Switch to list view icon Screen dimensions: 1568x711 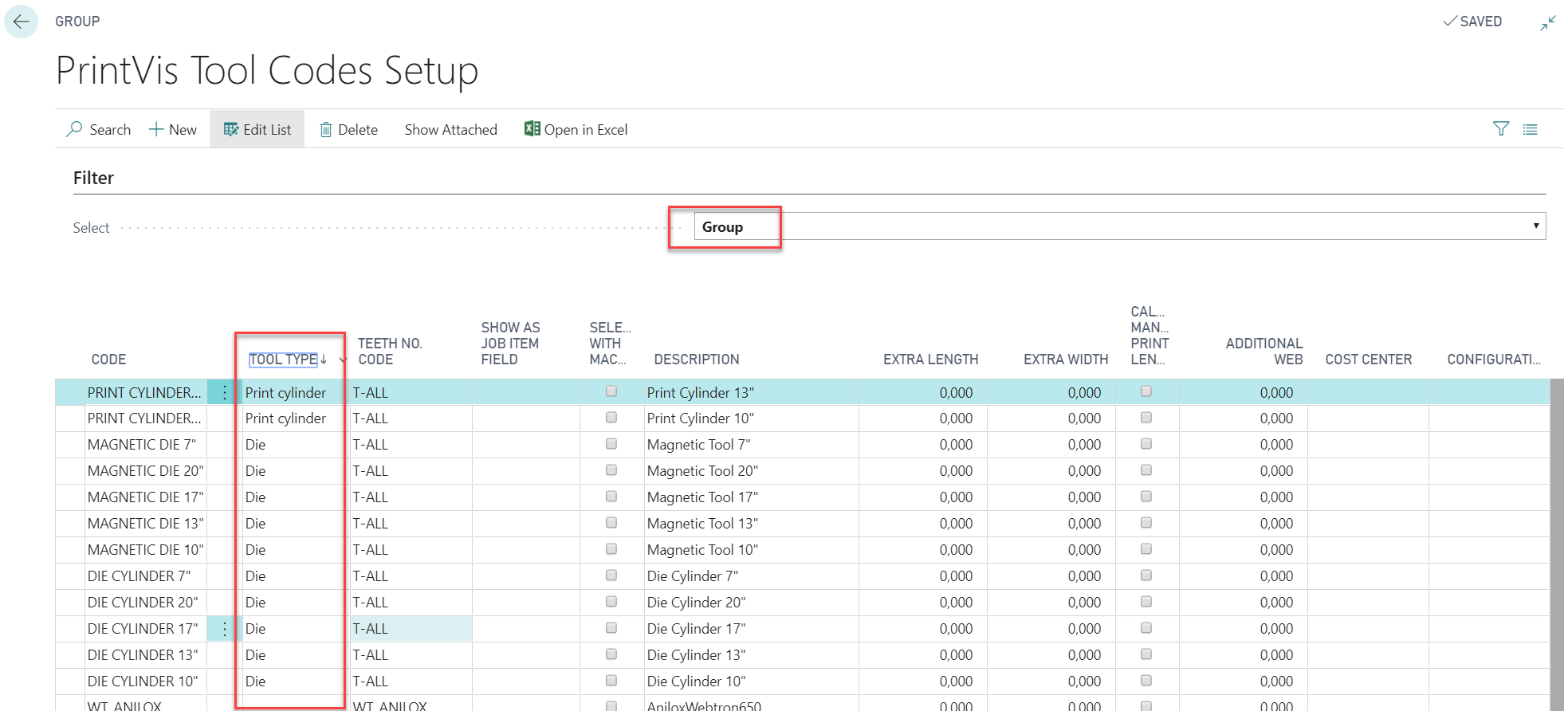pyautogui.click(x=1530, y=129)
